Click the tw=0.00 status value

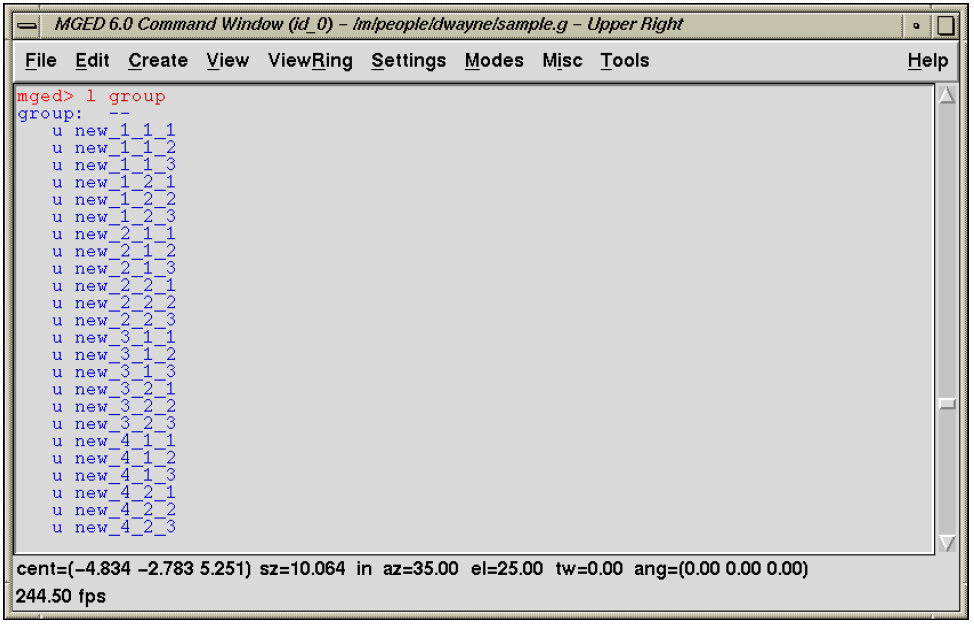(x=588, y=569)
